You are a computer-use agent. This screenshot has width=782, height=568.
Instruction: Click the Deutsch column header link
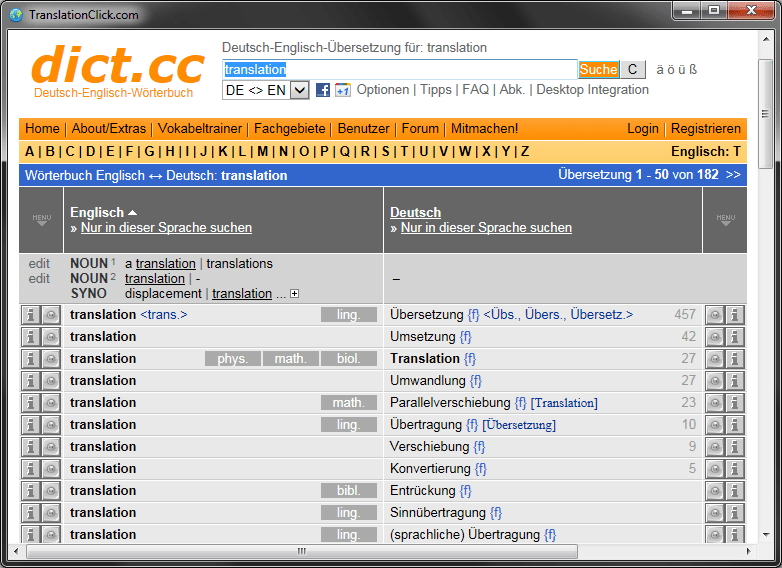point(415,212)
